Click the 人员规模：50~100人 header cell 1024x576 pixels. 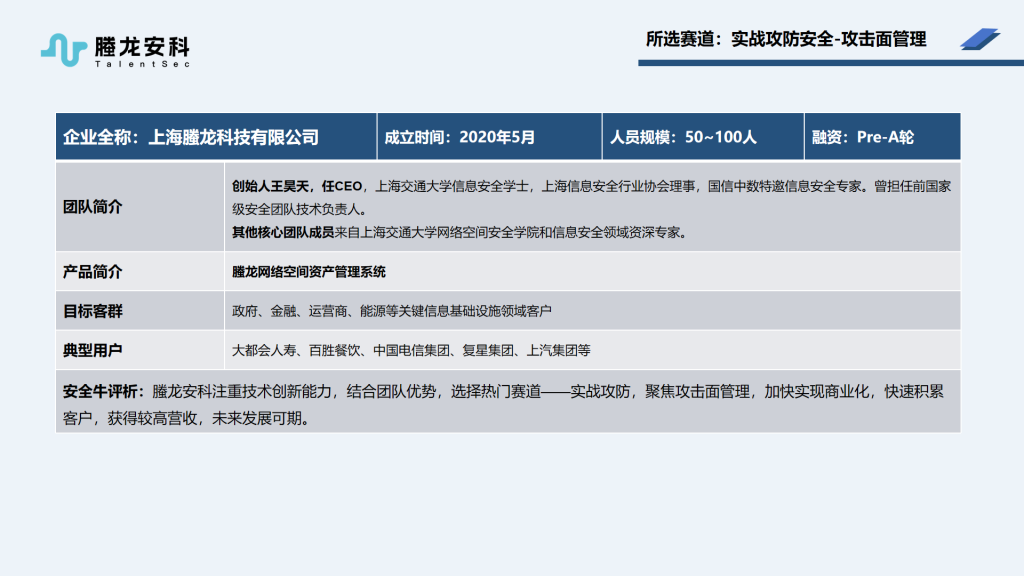(x=703, y=136)
